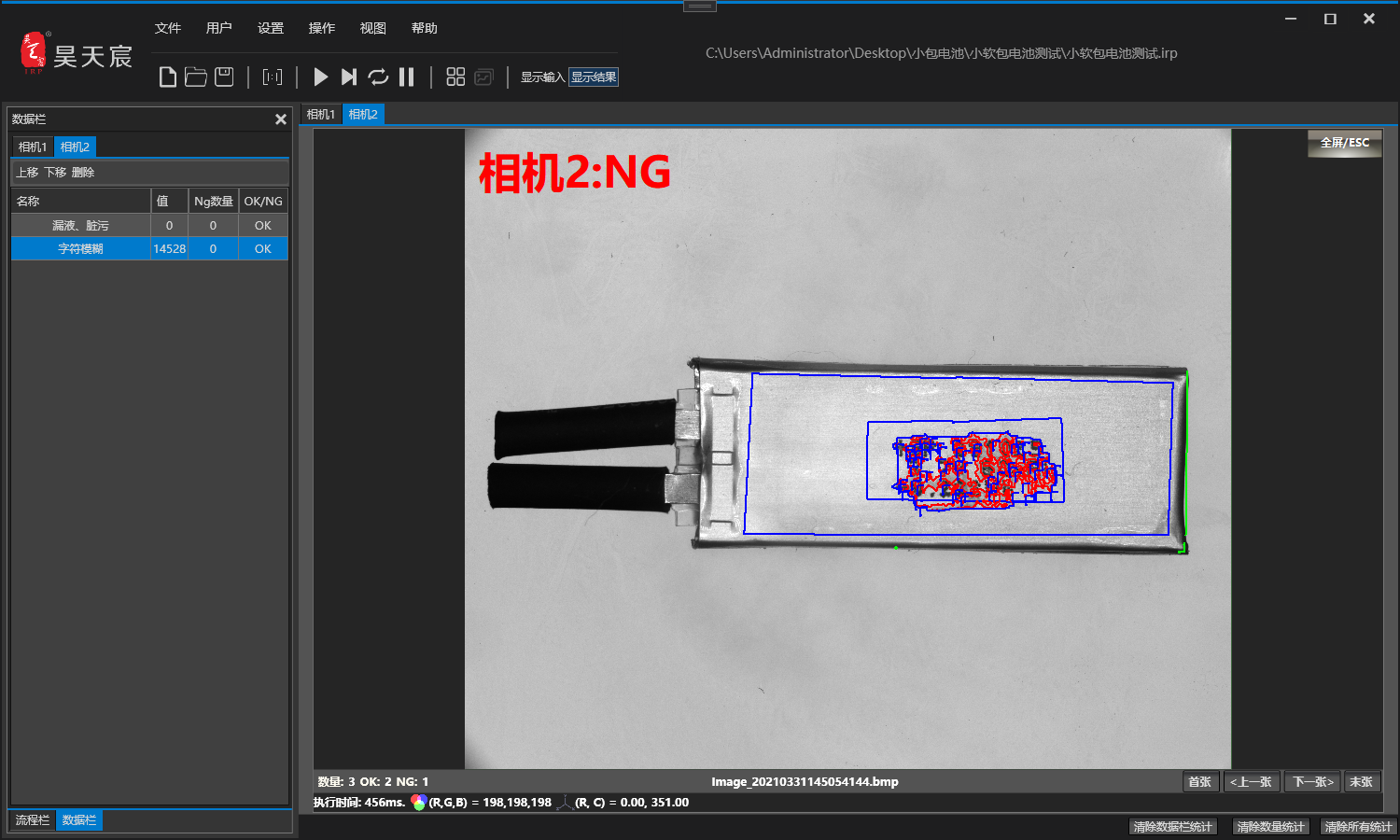
Task: Go to previous image (<上一张)
Action: point(1251,782)
